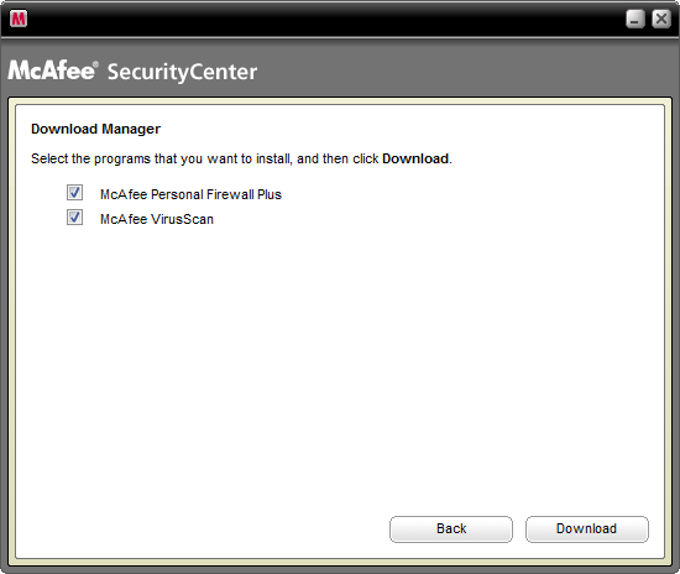Close the SecurityCenter window

(x=660, y=18)
